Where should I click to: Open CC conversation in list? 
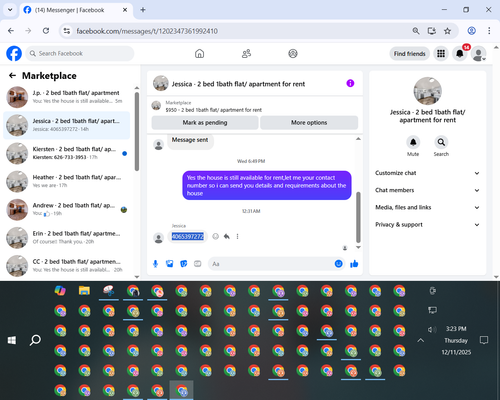coord(67,266)
